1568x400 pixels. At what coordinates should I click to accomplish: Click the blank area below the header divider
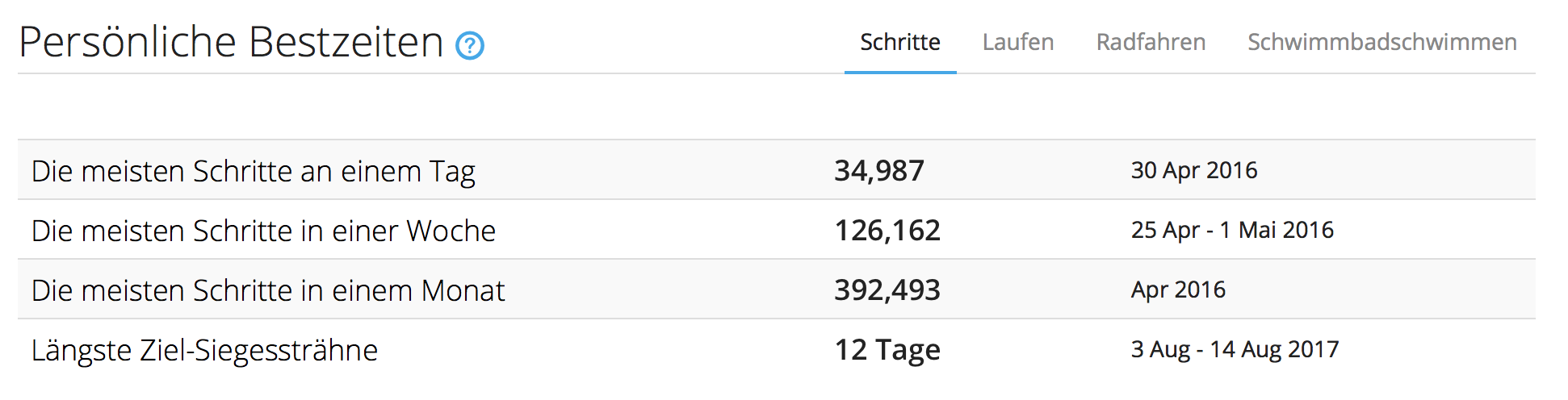pyautogui.click(x=777, y=106)
